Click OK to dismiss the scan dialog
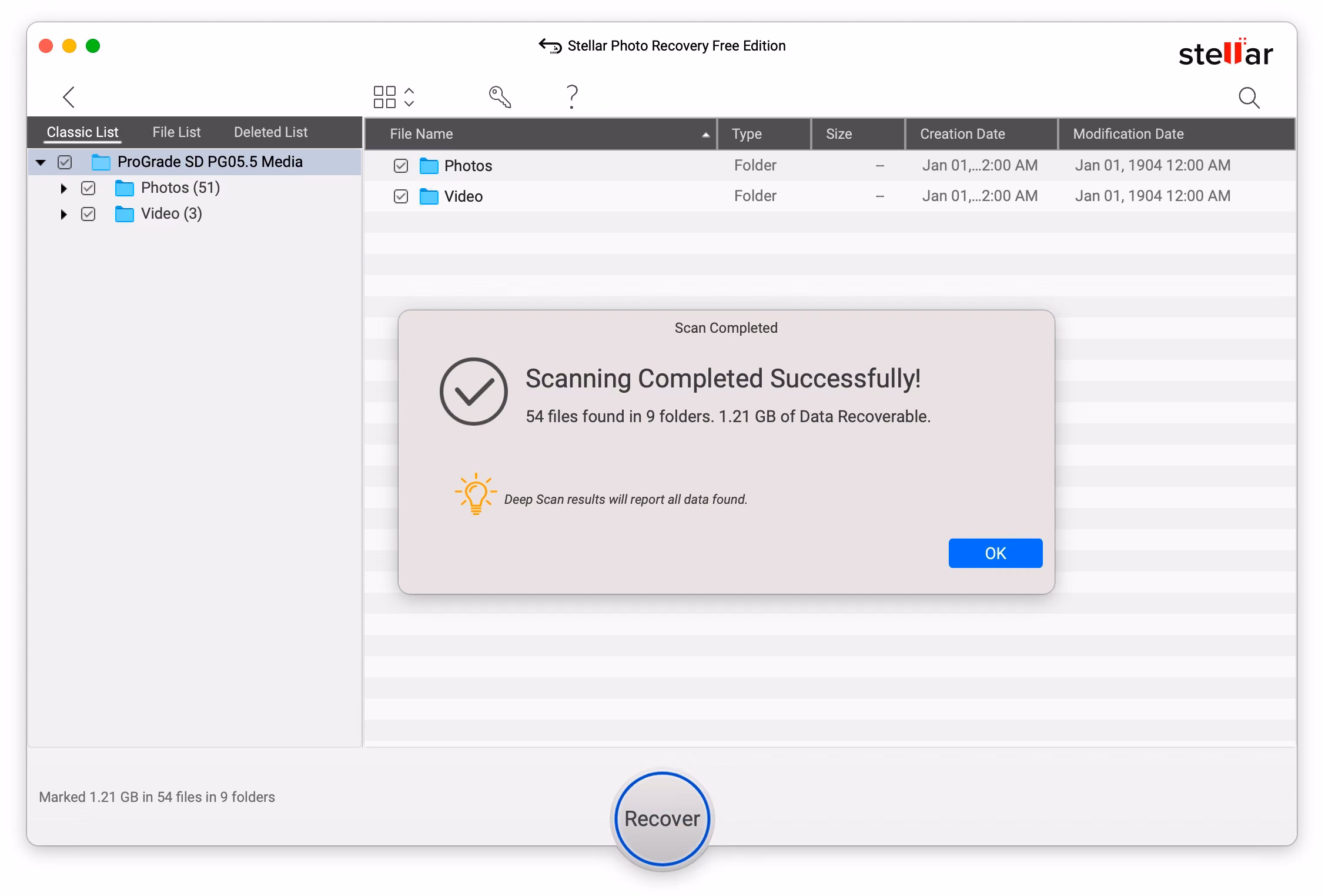1325x896 pixels. (995, 553)
